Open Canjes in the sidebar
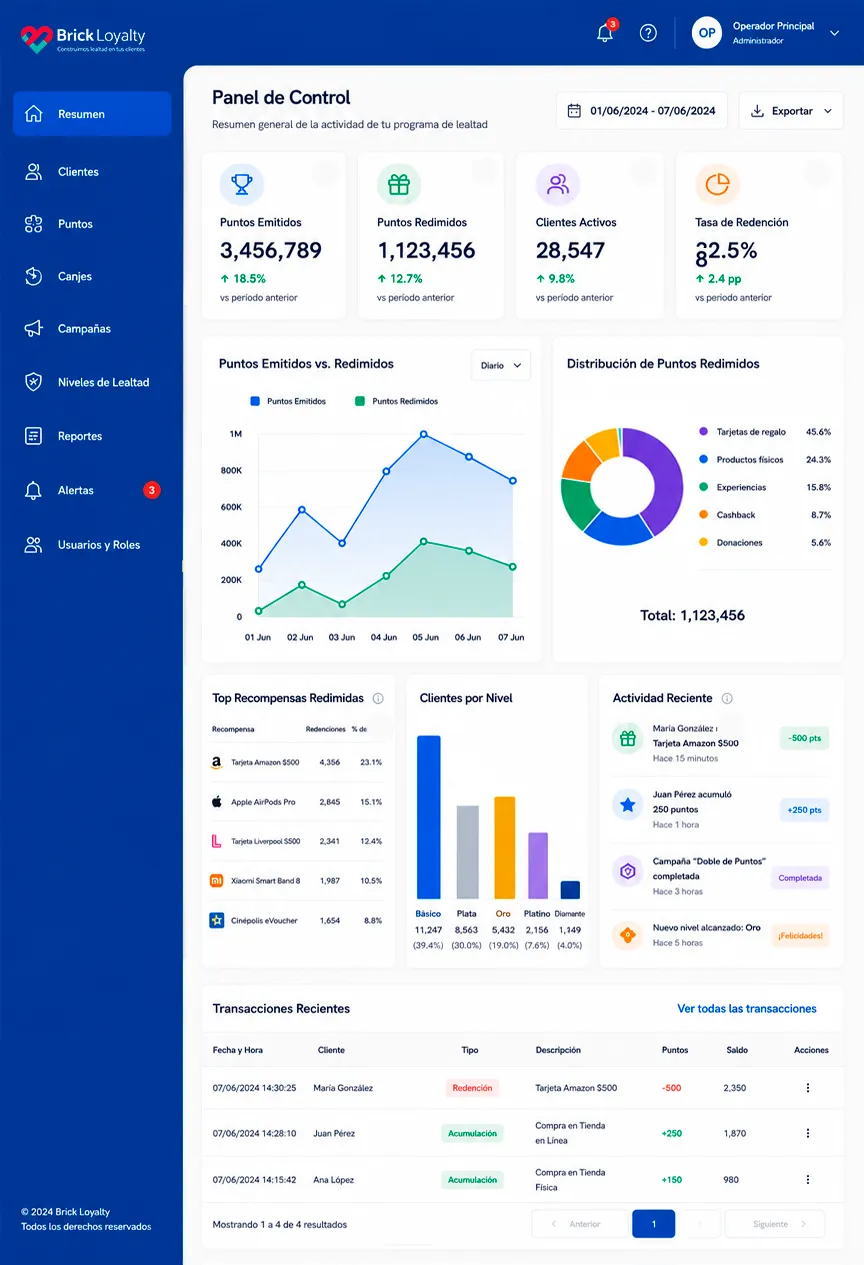 (x=92, y=276)
